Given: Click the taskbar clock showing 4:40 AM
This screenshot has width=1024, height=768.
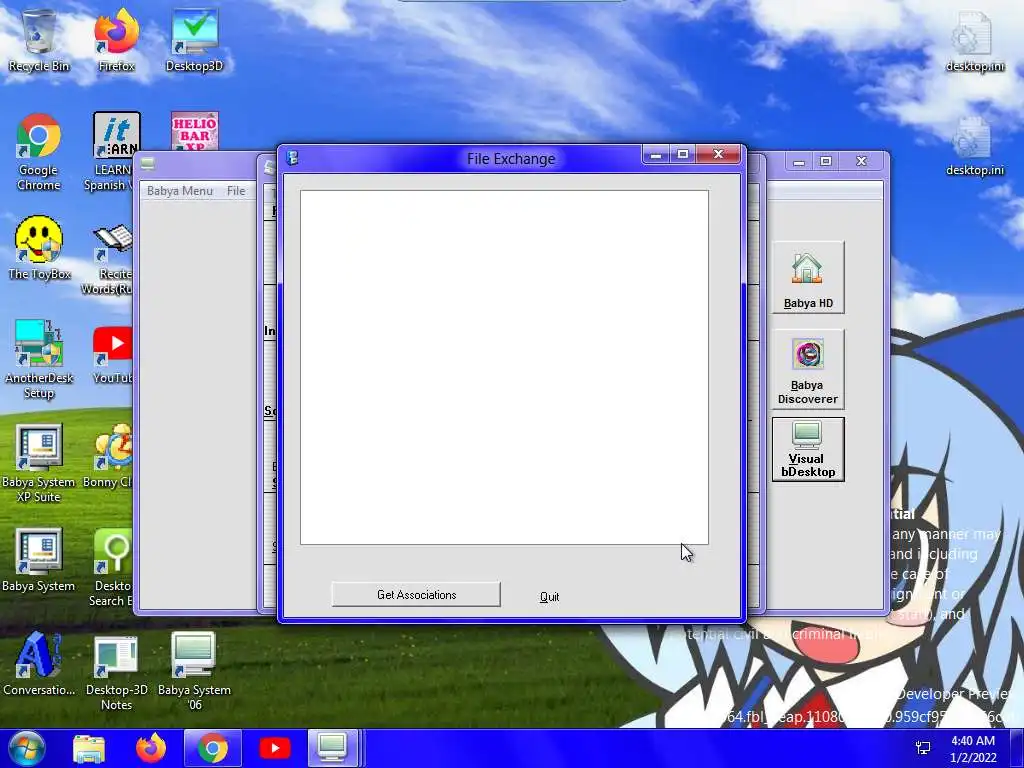Looking at the screenshot, I should [973, 748].
